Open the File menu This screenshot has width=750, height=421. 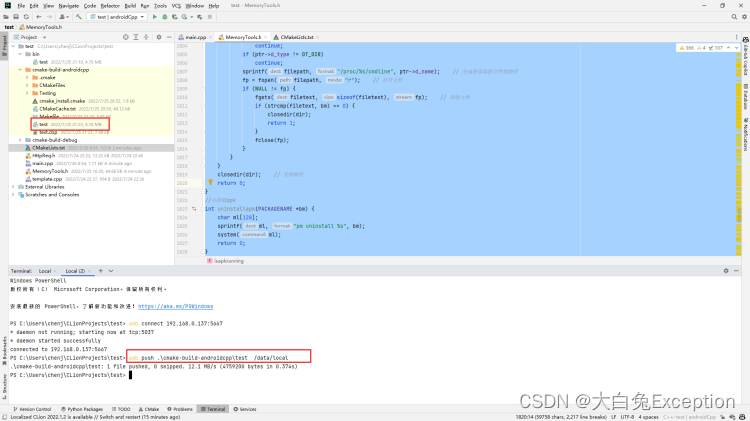point(21,6)
